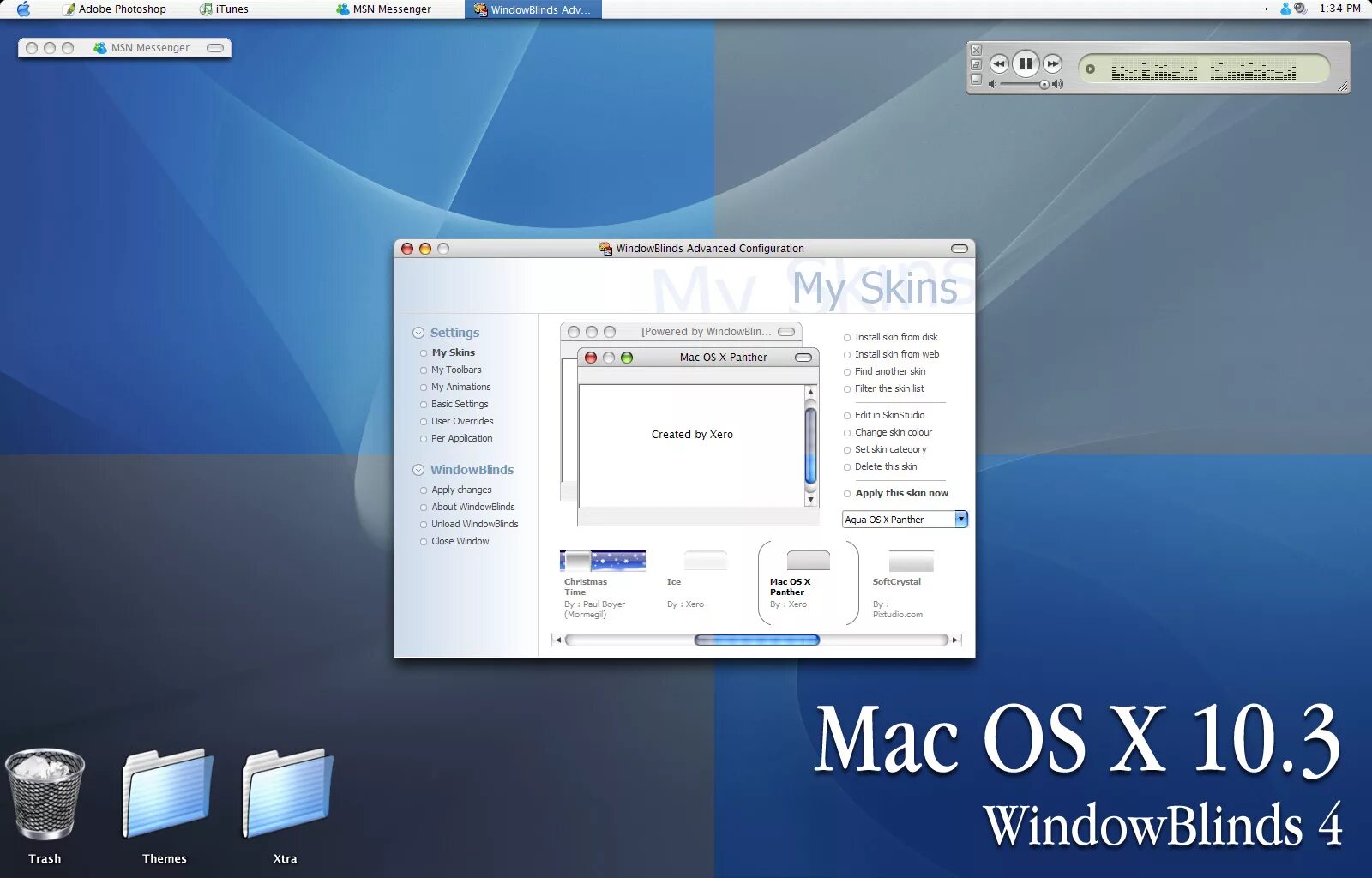
Task: Click the skin list's left scroll arrow
Action: (558, 640)
